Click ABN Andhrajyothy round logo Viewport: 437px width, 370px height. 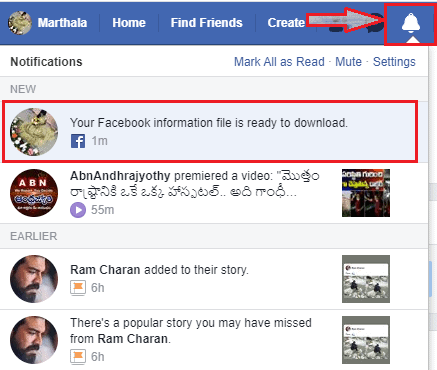[34, 193]
